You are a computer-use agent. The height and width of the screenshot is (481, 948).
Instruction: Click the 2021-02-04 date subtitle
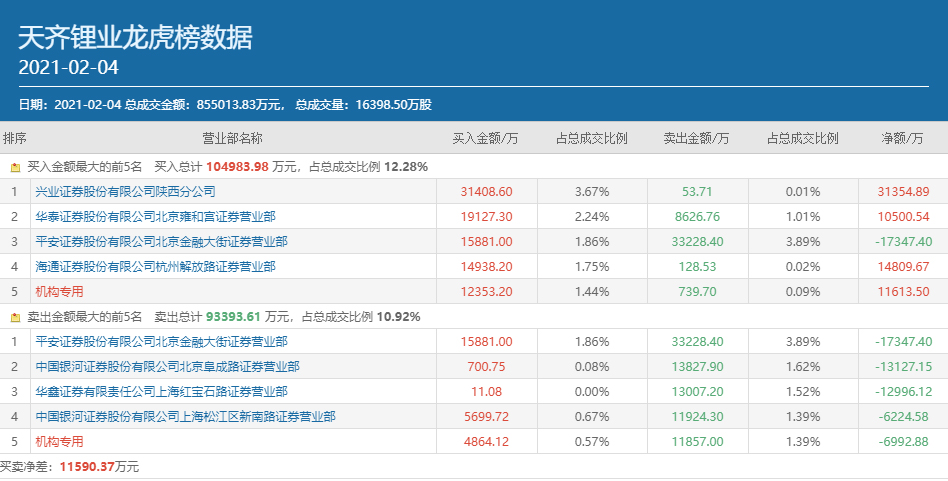click(68, 67)
